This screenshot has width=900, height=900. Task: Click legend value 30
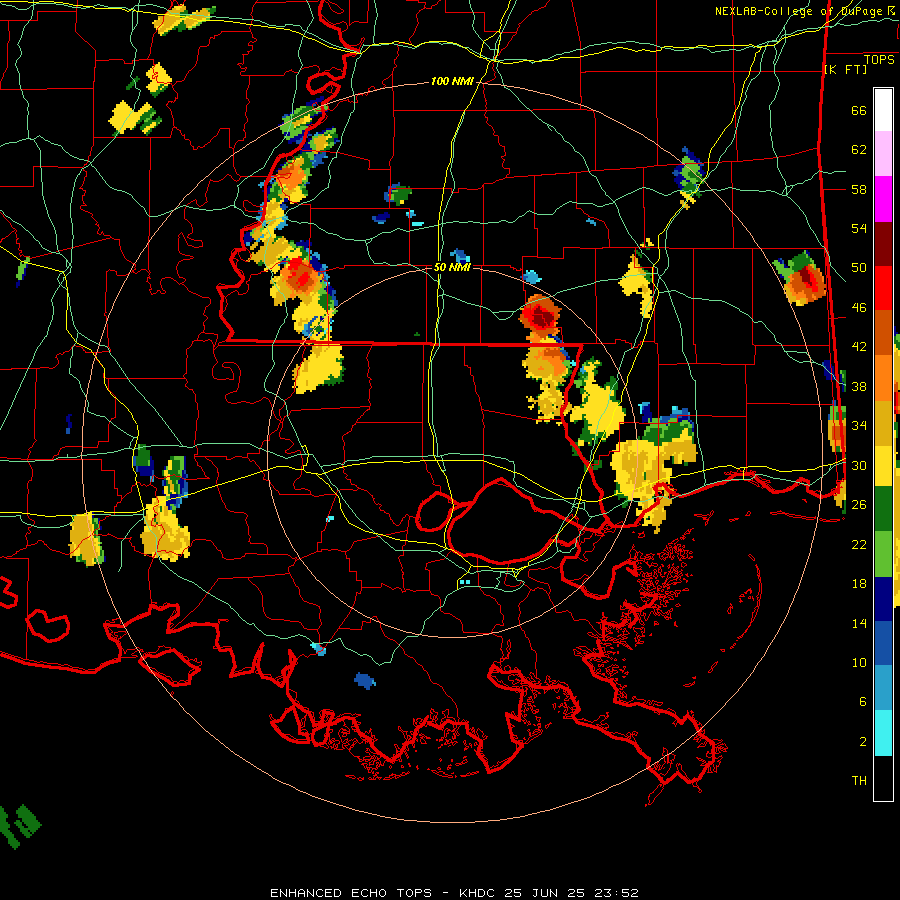point(859,465)
